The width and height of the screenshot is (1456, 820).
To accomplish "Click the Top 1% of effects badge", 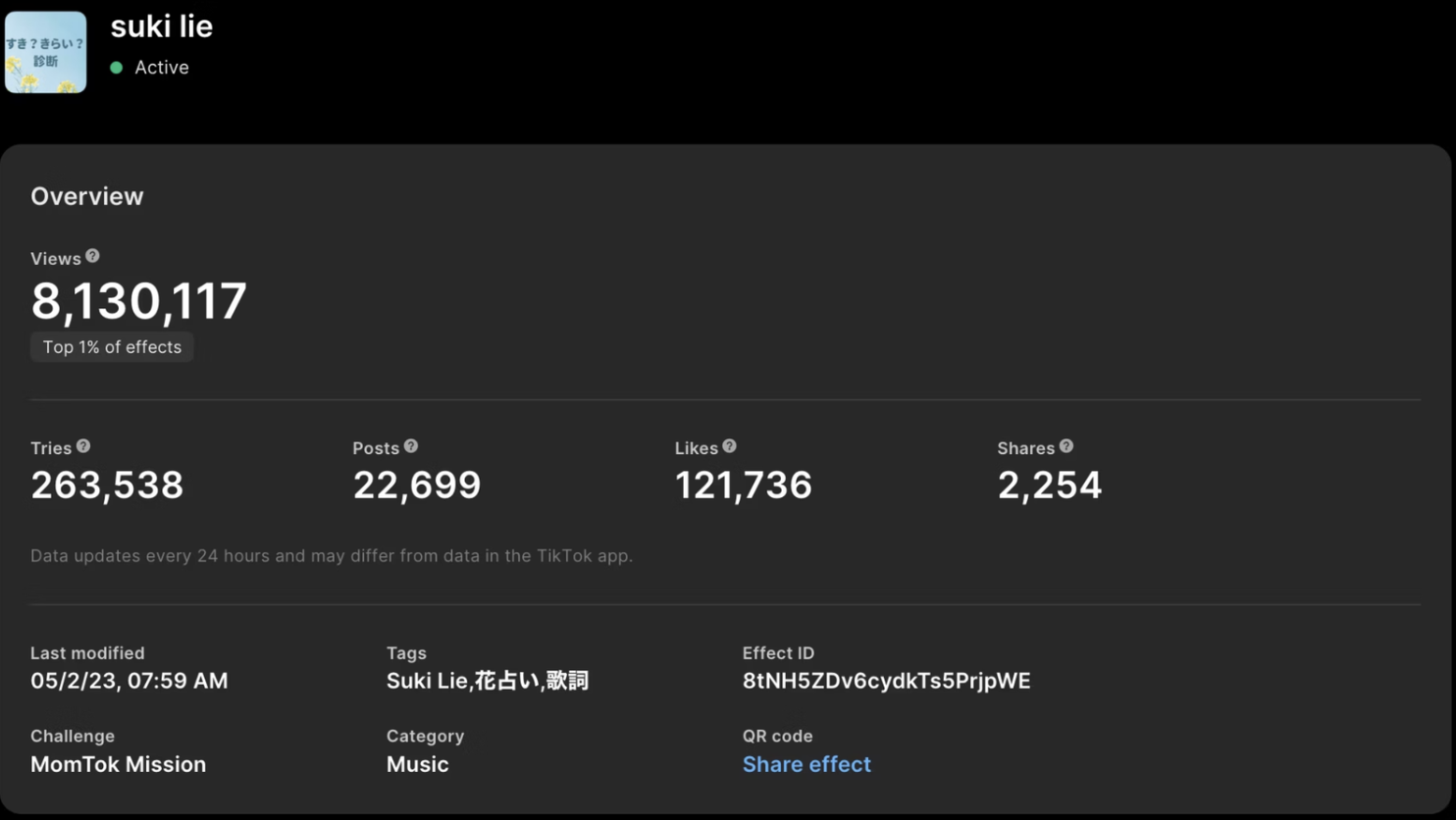I will 112,347.
